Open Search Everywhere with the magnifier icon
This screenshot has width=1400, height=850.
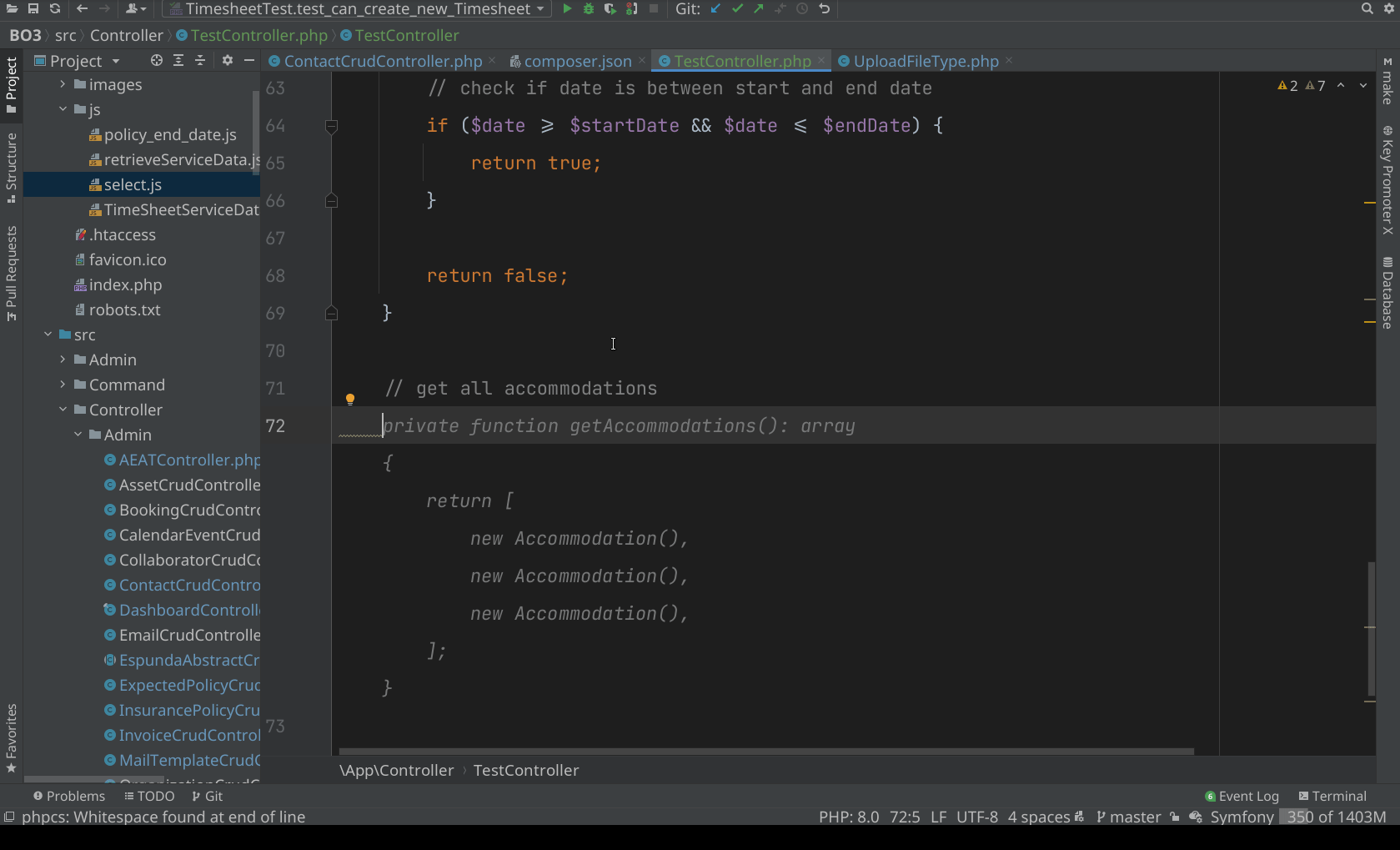click(x=1367, y=9)
